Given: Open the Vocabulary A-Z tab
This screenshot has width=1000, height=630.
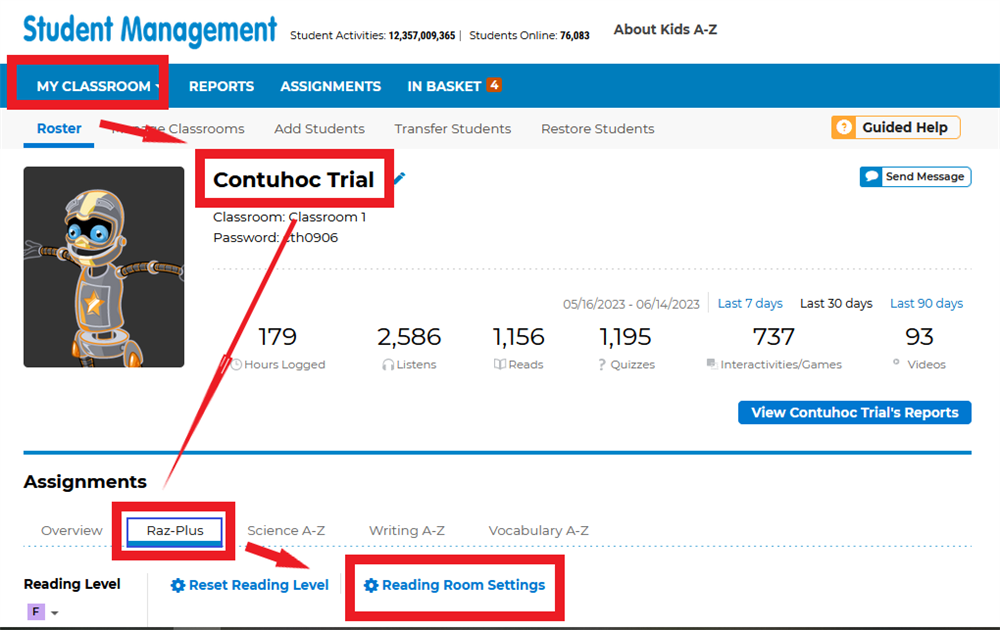Looking at the screenshot, I should click(x=538, y=531).
